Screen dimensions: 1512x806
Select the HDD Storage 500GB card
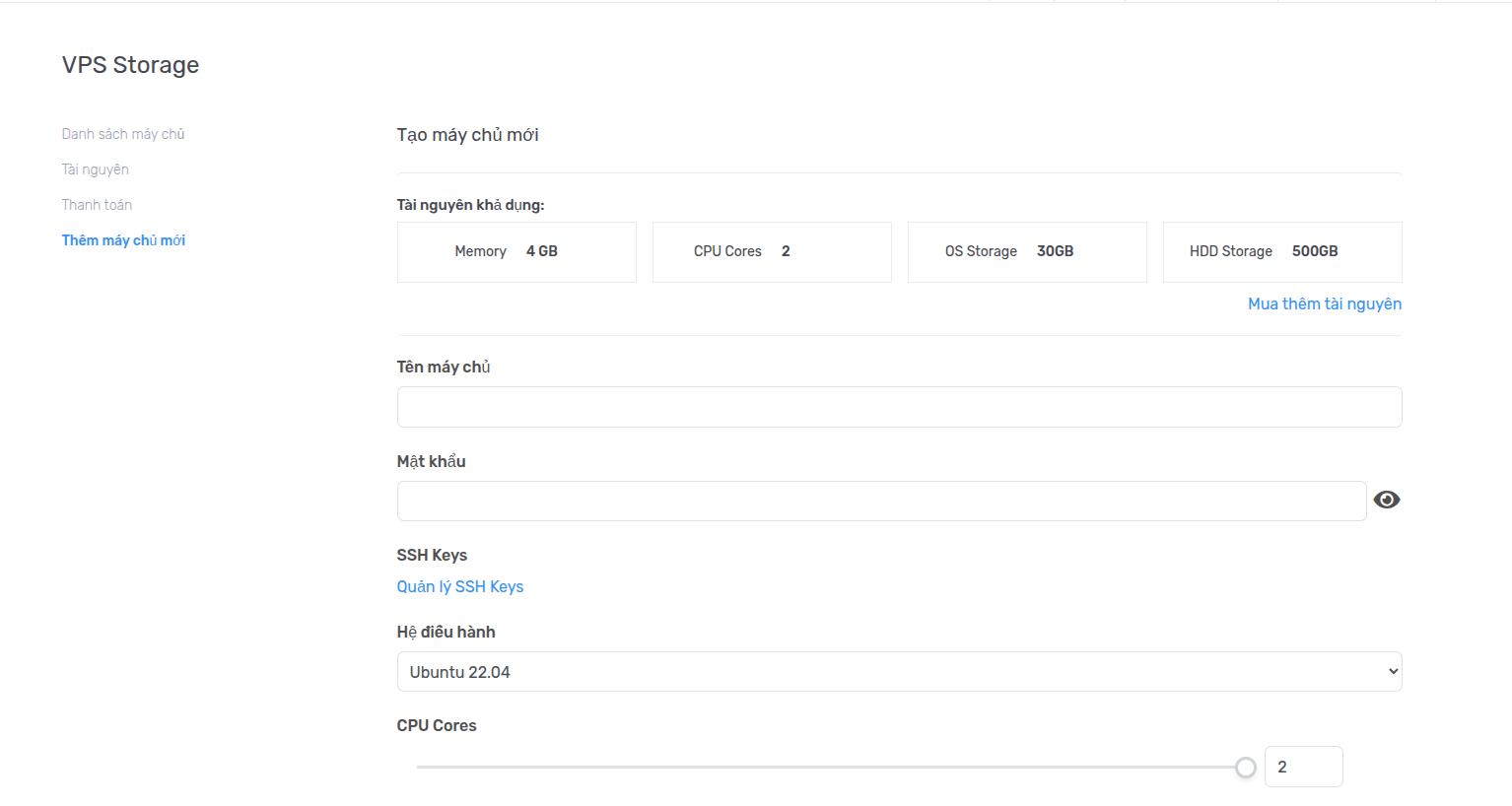pyautogui.click(x=1282, y=252)
